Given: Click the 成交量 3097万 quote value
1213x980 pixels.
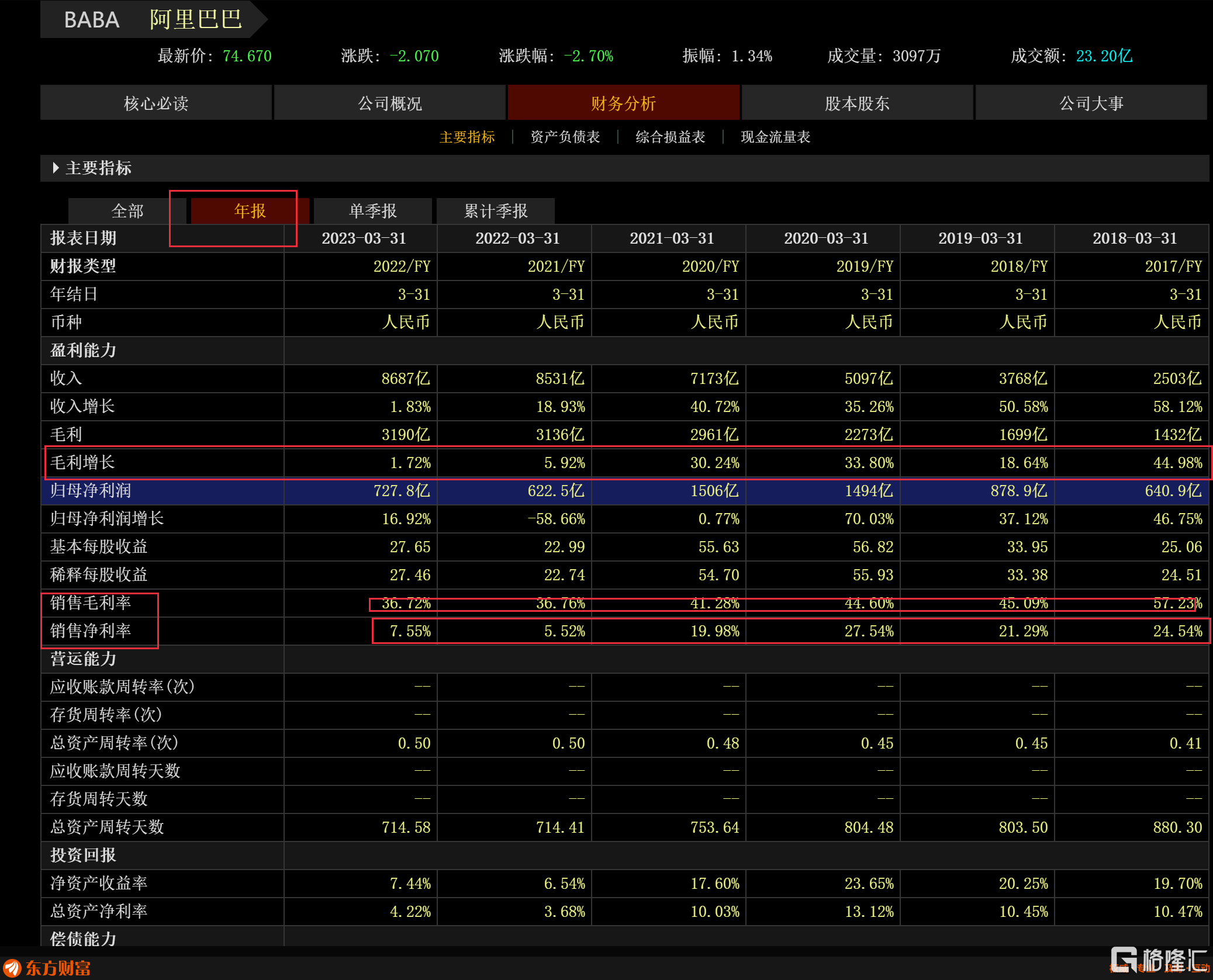Looking at the screenshot, I should tap(917, 56).
